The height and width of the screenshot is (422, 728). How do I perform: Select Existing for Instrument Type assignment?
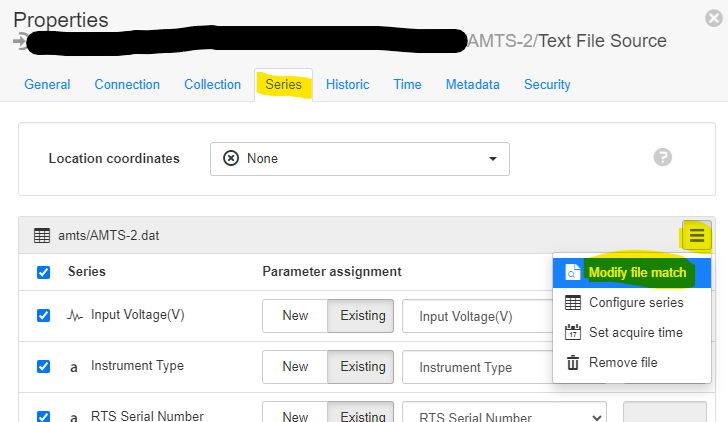362,366
